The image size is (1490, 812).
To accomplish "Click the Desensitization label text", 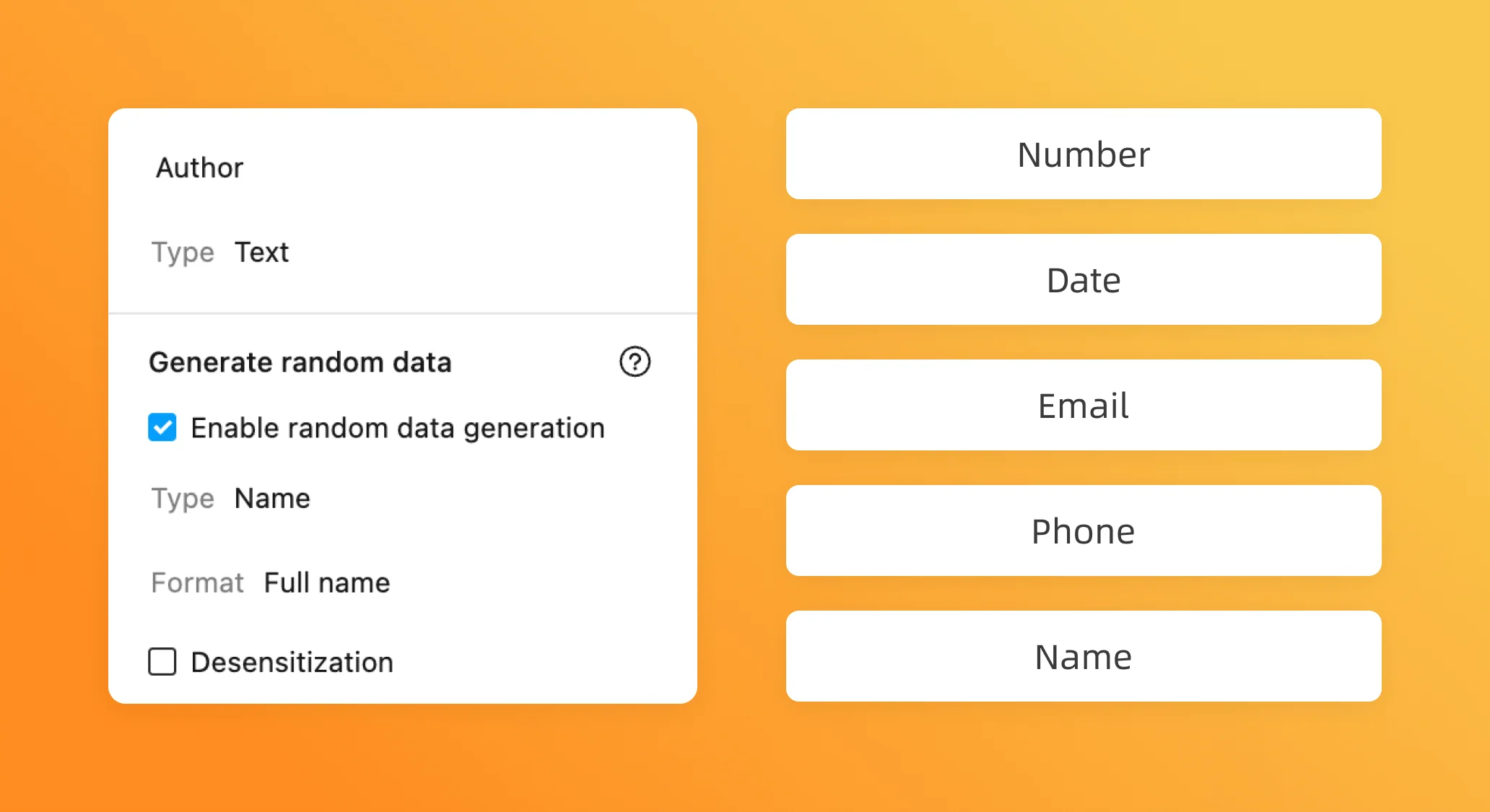I will click(292, 662).
